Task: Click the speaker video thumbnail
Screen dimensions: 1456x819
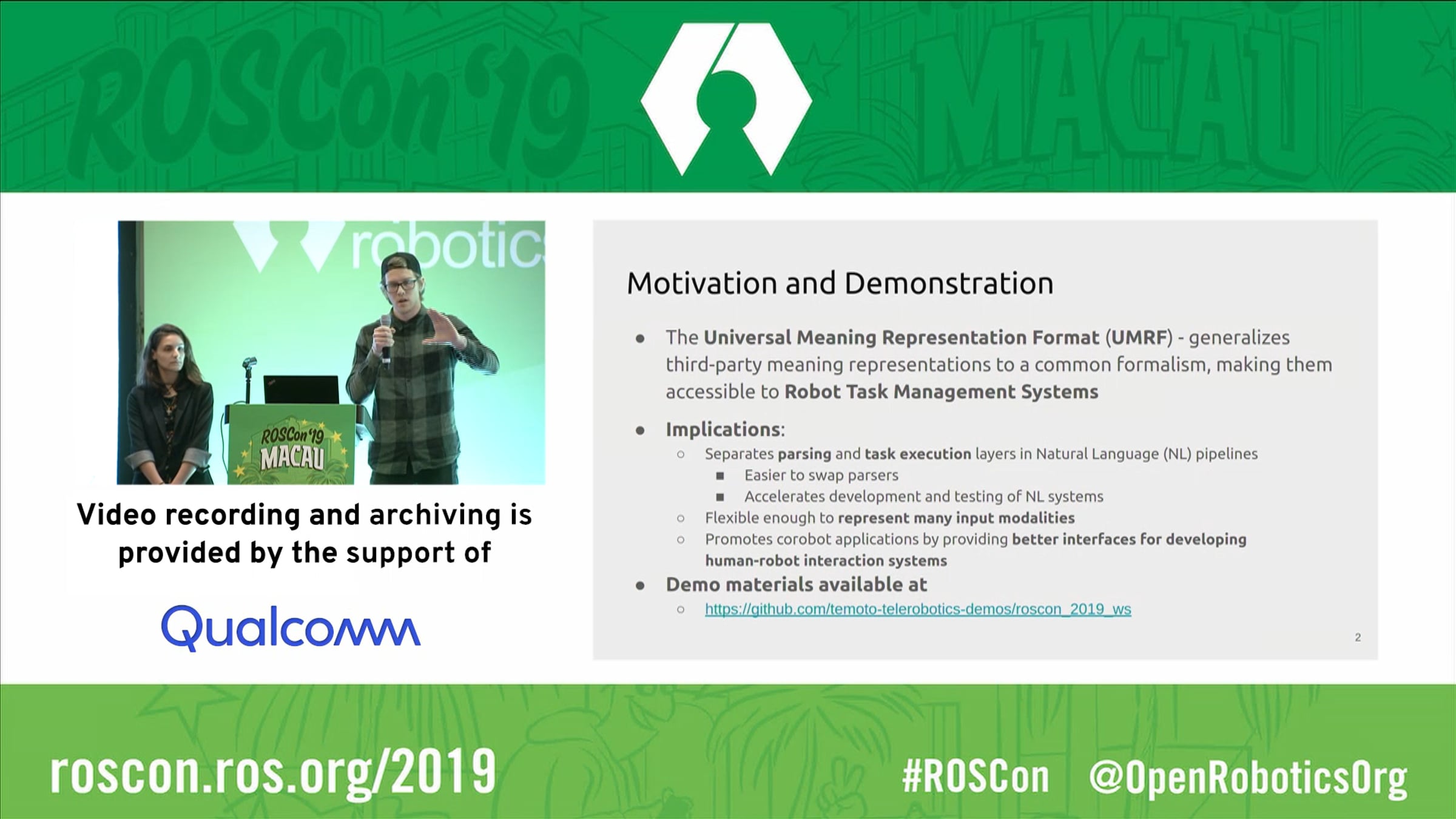Action: [331, 352]
